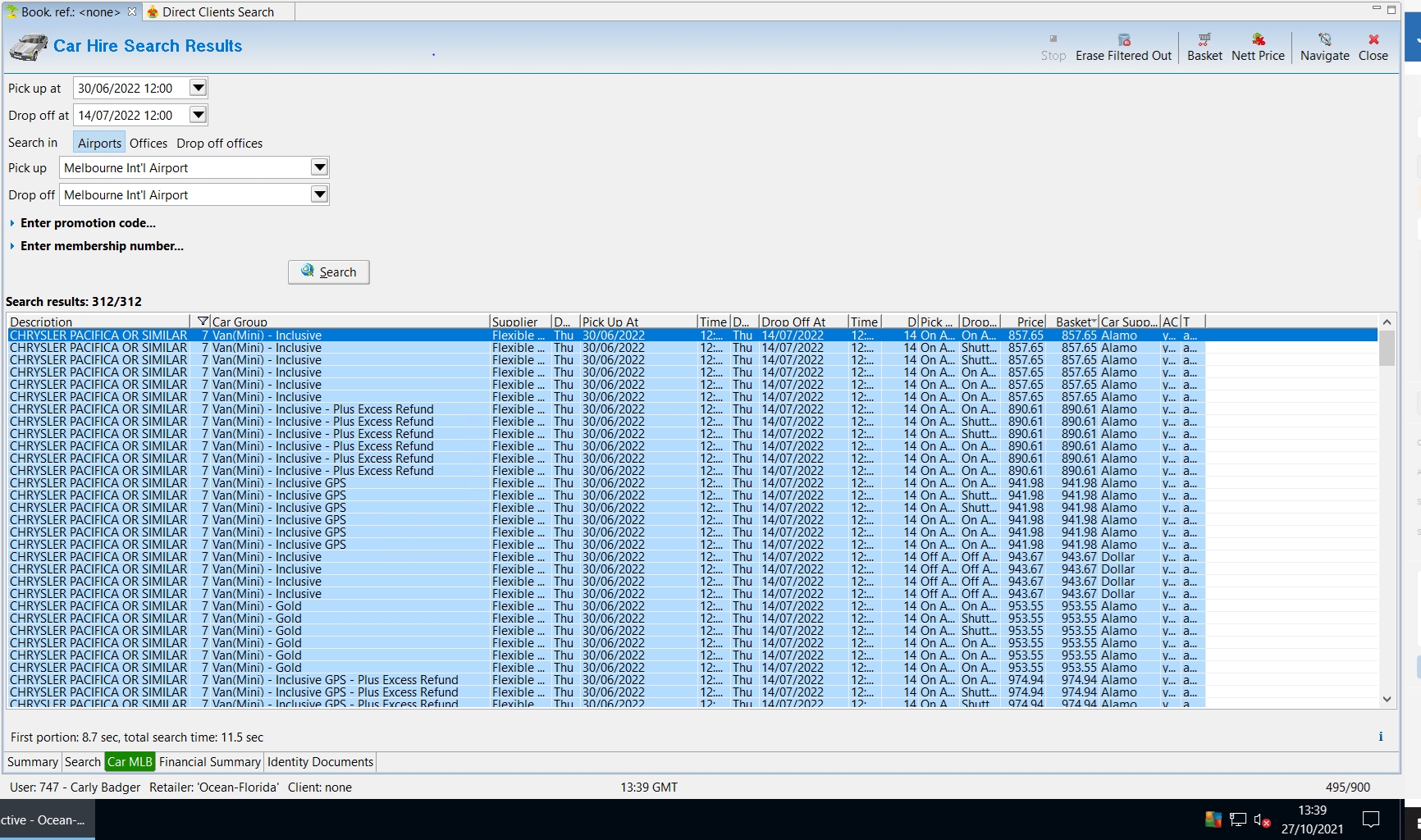Sort results by Basket column header
The height and width of the screenshot is (840, 1421).
(1073, 322)
